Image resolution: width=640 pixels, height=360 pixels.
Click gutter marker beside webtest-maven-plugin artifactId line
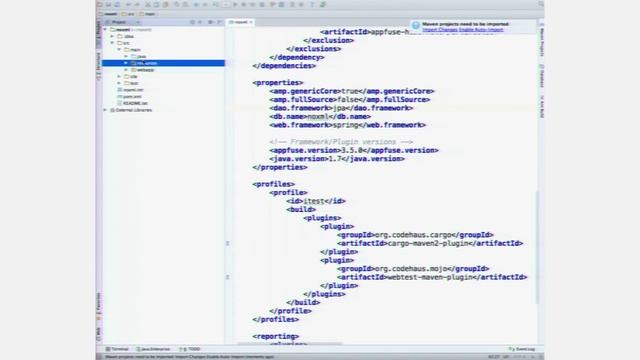(x=227, y=278)
